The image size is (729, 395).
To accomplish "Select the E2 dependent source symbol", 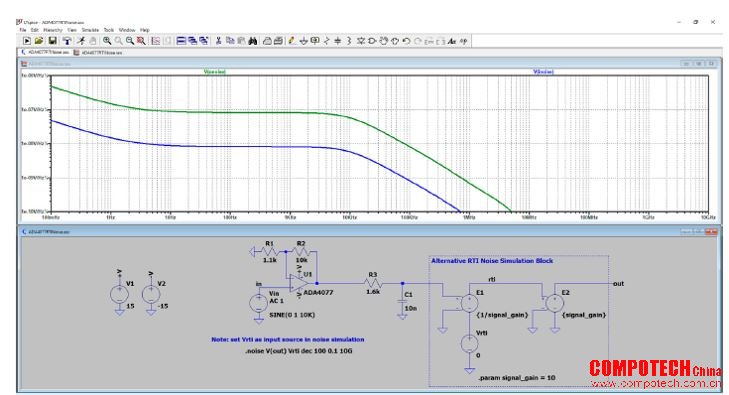I will click(554, 303).
